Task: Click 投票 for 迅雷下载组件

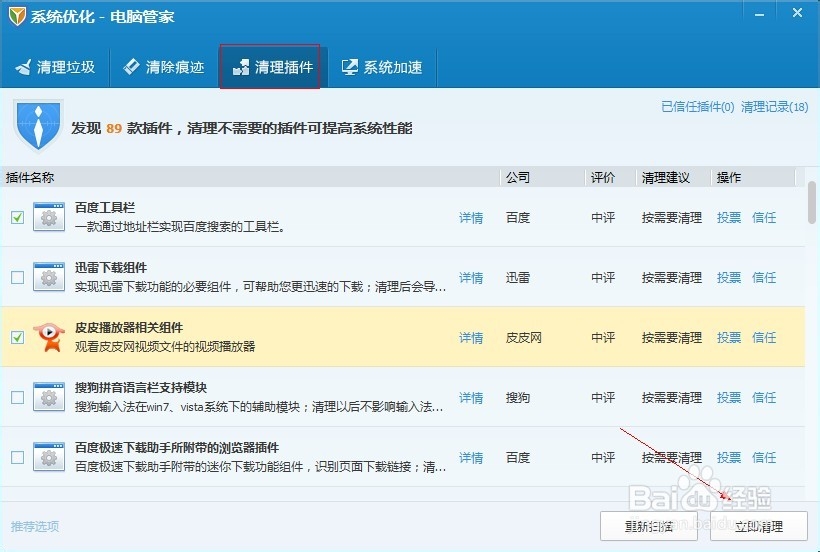Action: tap(728, 278)
